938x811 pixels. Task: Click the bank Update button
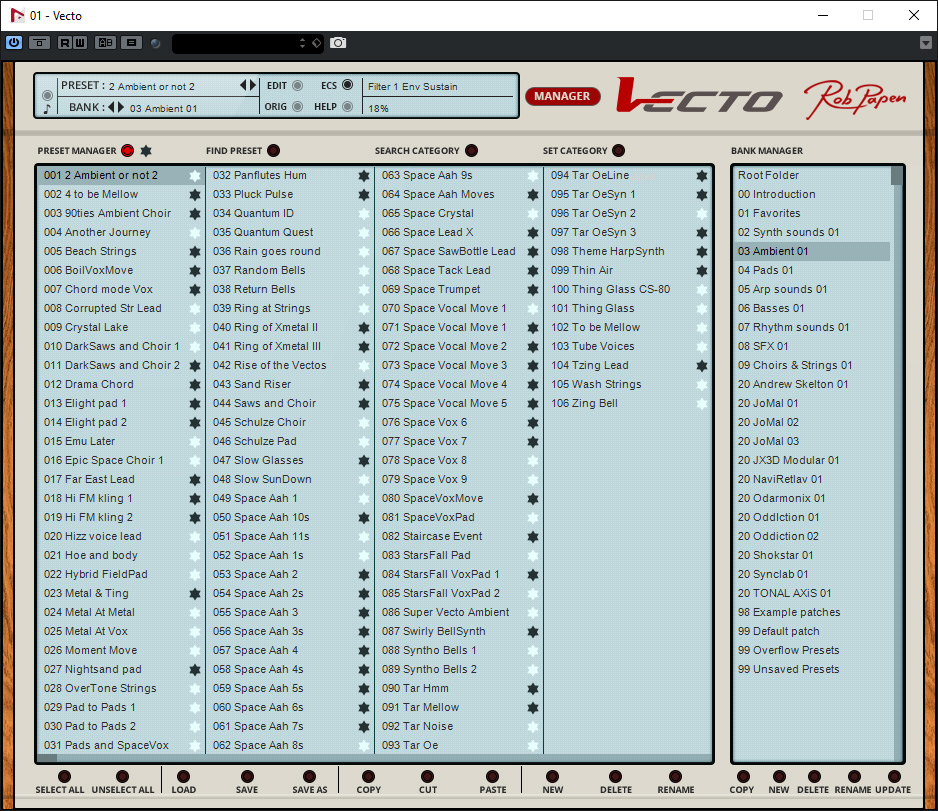tap(893, 777)
